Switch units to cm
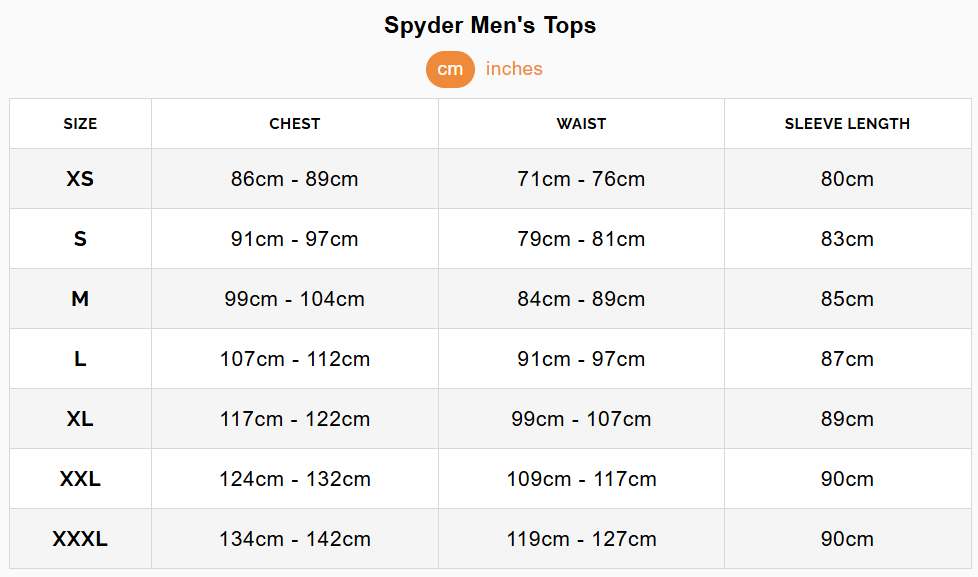The image size is (978, 577). [x=450, y=69]
